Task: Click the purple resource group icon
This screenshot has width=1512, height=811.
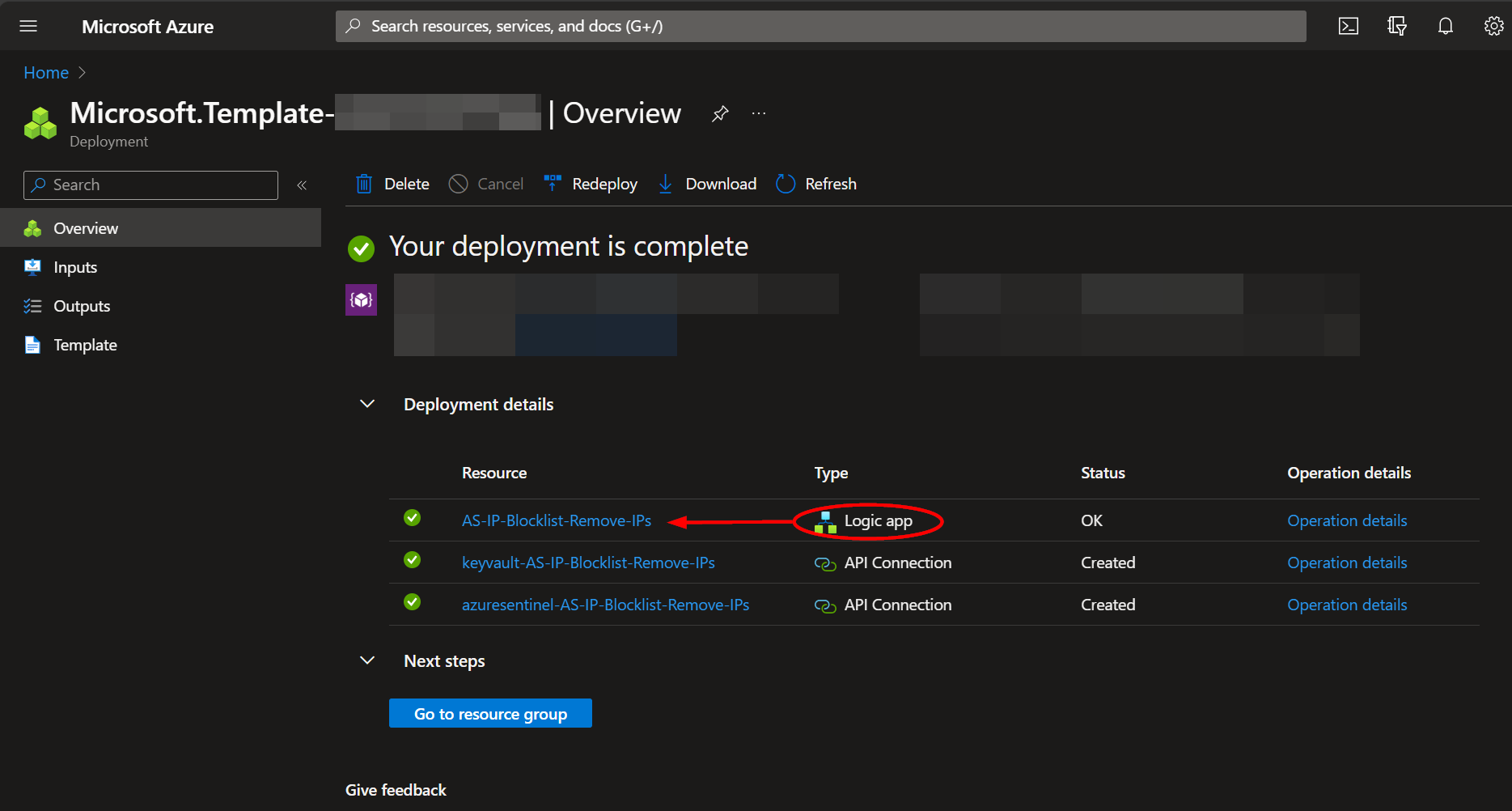Action: tap(361, 299)
